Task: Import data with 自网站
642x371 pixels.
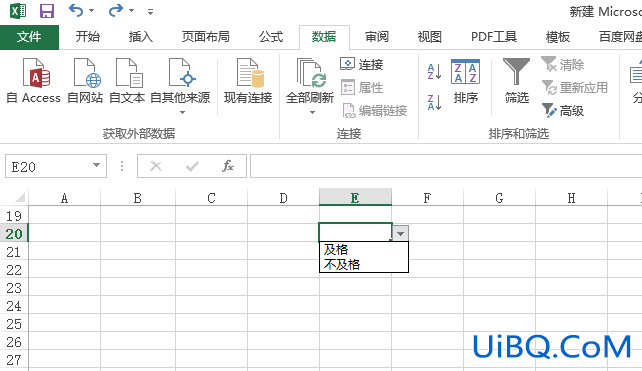Action: coord(85,81)
